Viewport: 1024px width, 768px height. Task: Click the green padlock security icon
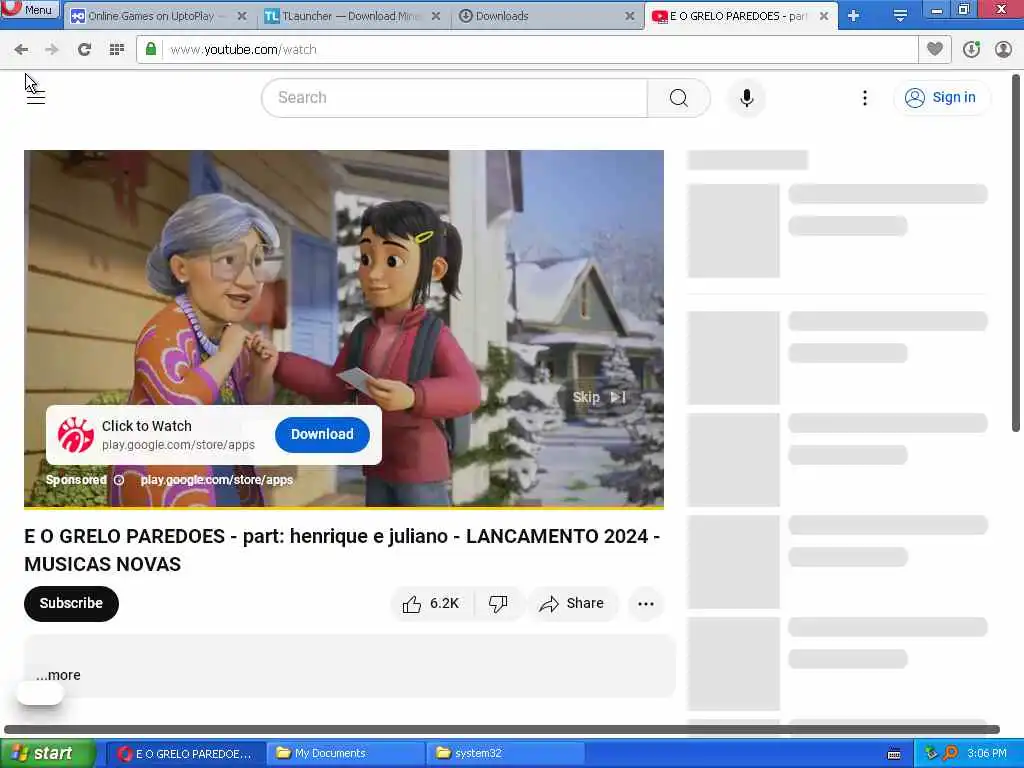[151, 49]
